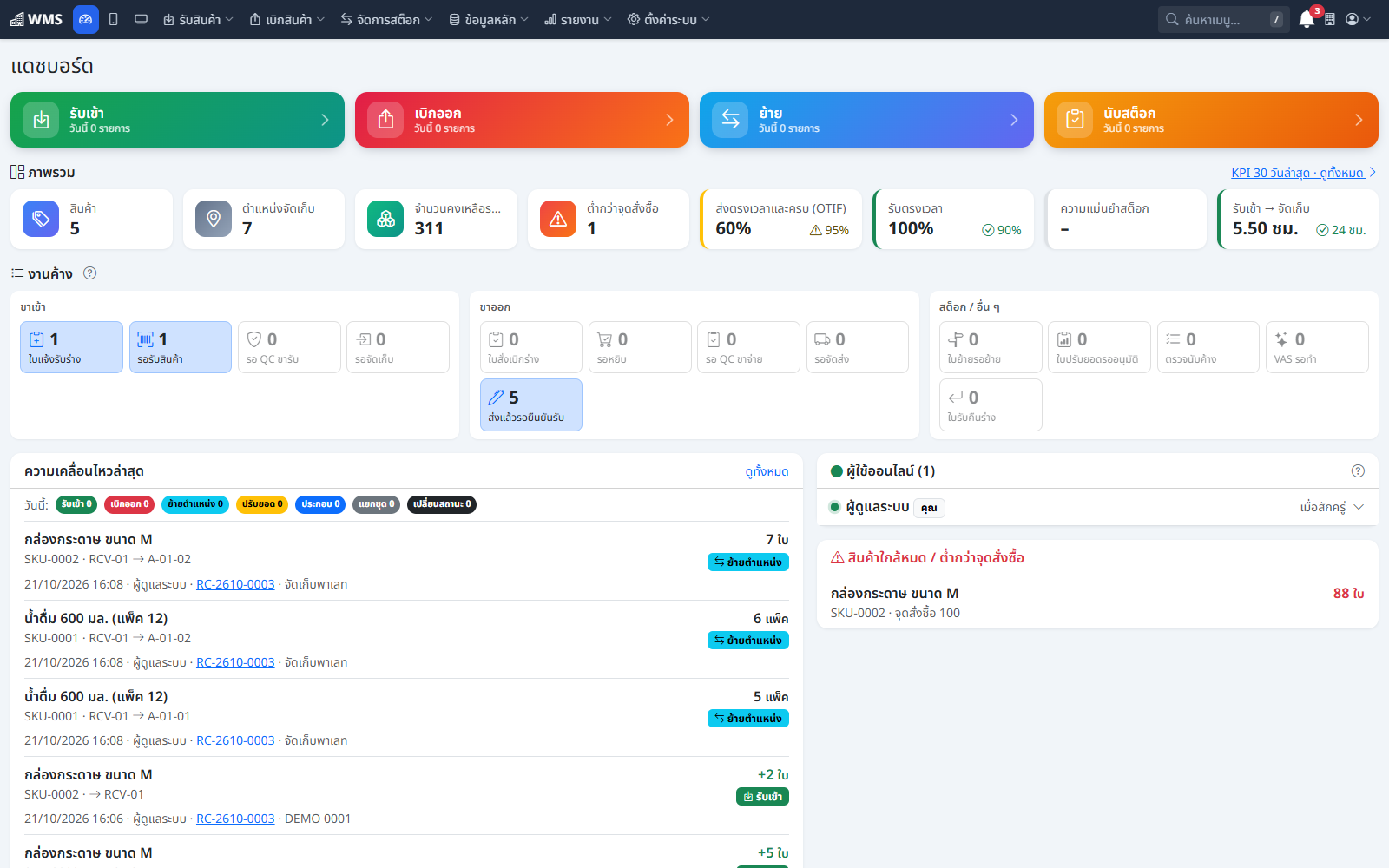Open the รับเข้า quick action card
The height and width of the screenshot is (868, 1389).
click(177, 120)
